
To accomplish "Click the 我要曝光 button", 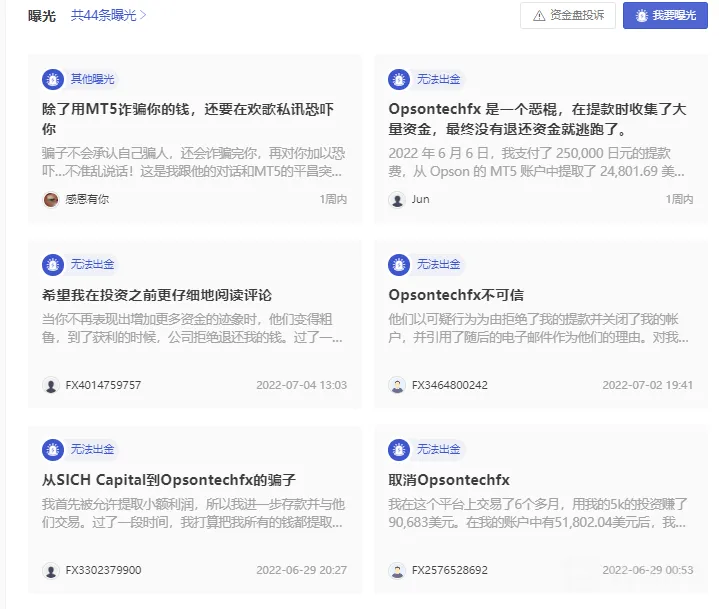I will pos(665,16).
